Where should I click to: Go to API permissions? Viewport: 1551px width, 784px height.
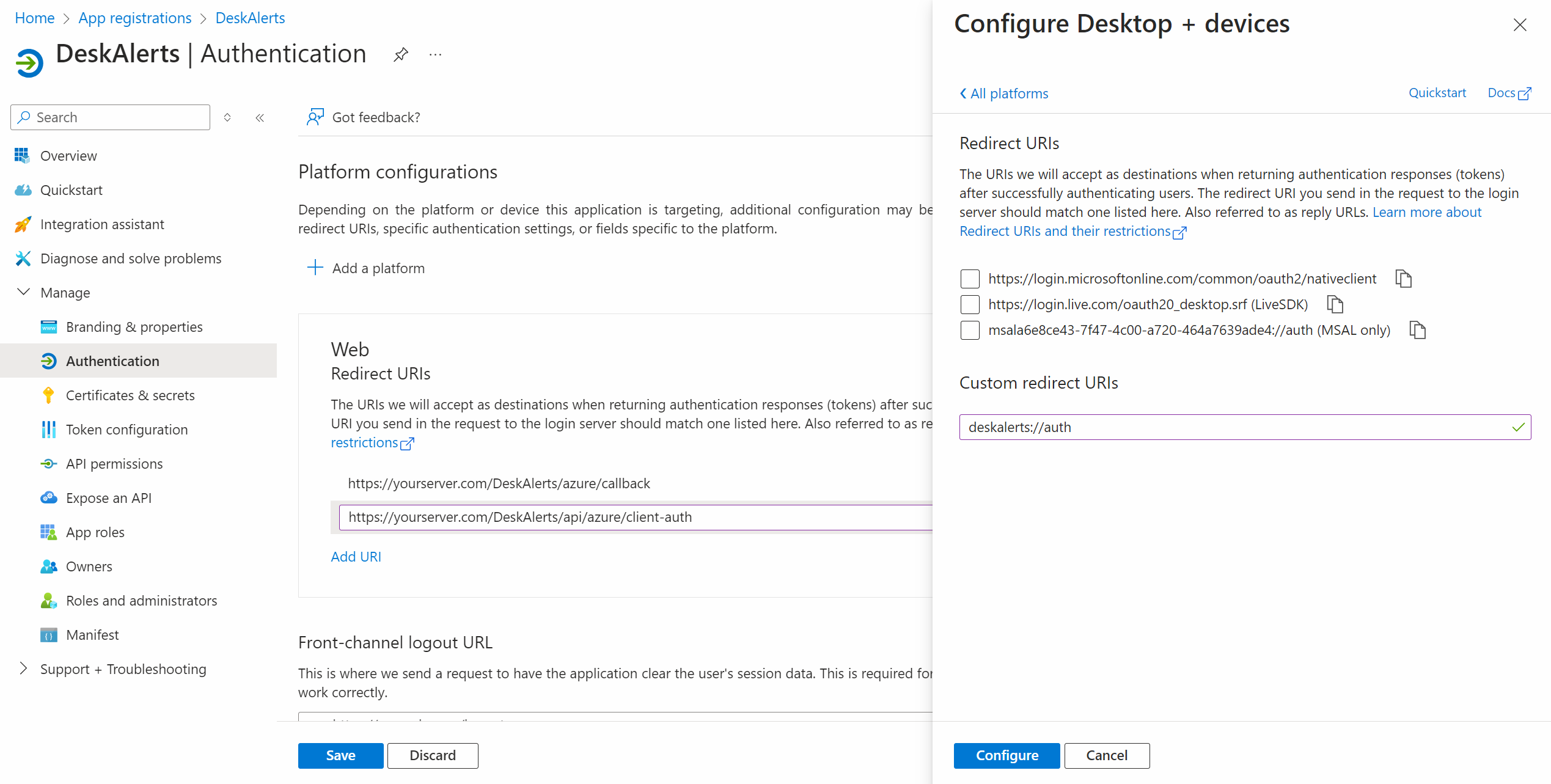[x=114, y=464]
